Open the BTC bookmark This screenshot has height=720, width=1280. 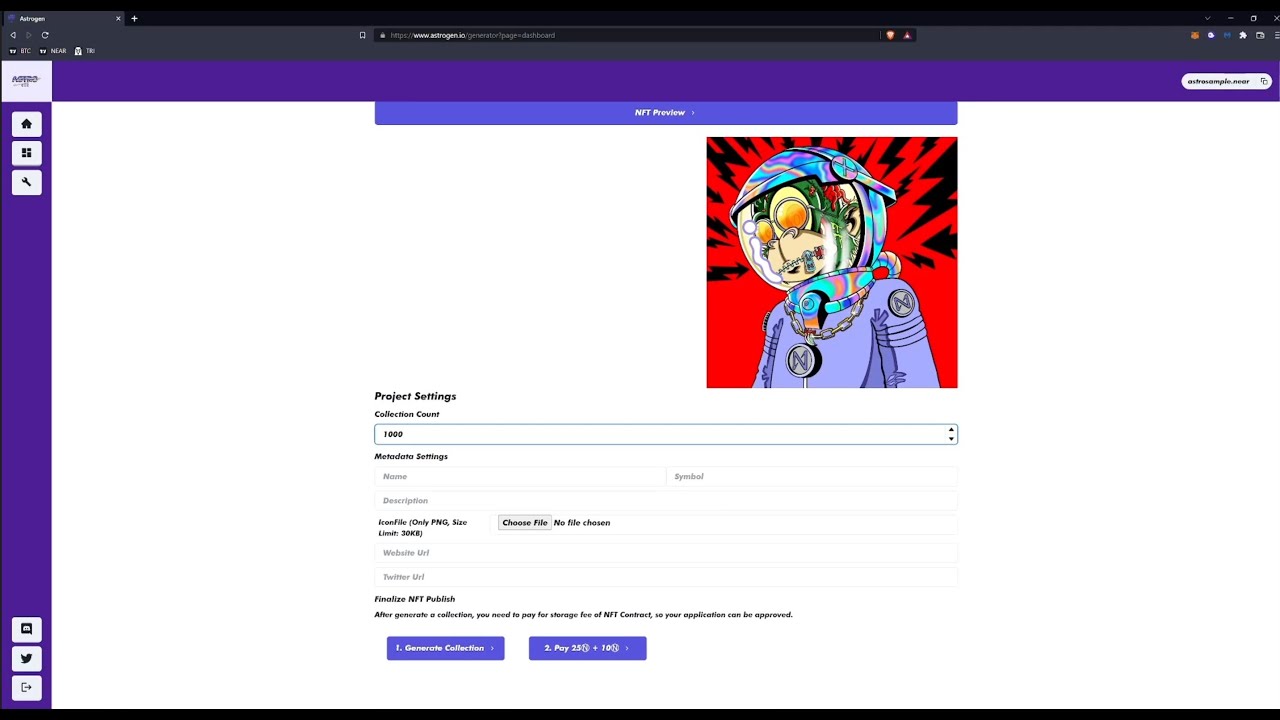20,51
